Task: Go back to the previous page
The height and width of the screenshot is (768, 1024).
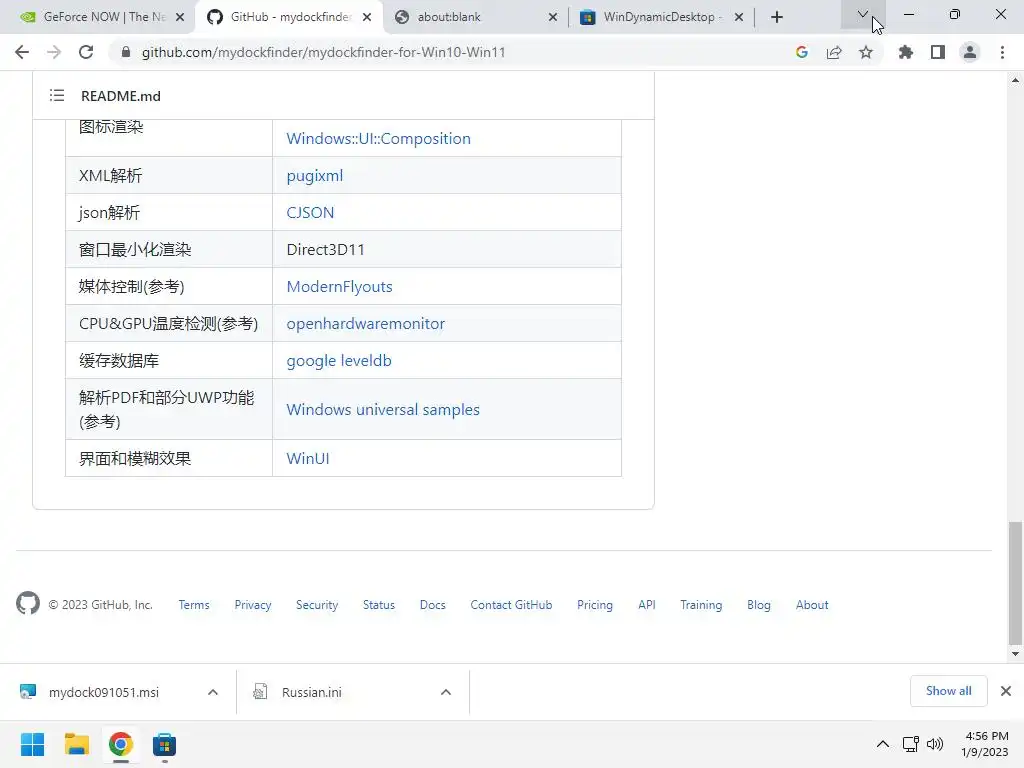Action: (x=22, y=52)
